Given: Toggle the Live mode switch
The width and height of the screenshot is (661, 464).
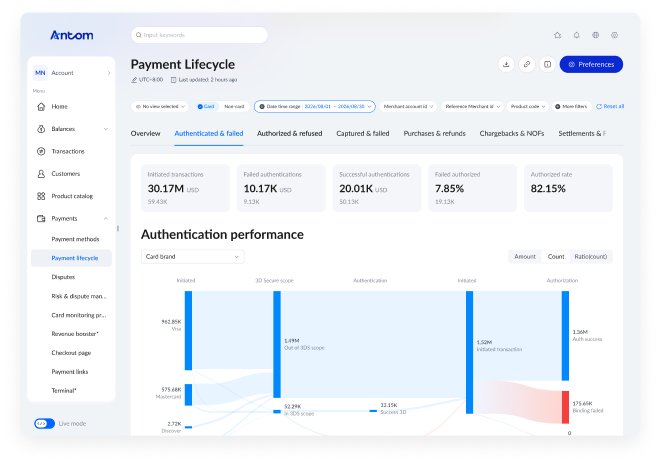Looking at the screenshot, I should (44, 424).
